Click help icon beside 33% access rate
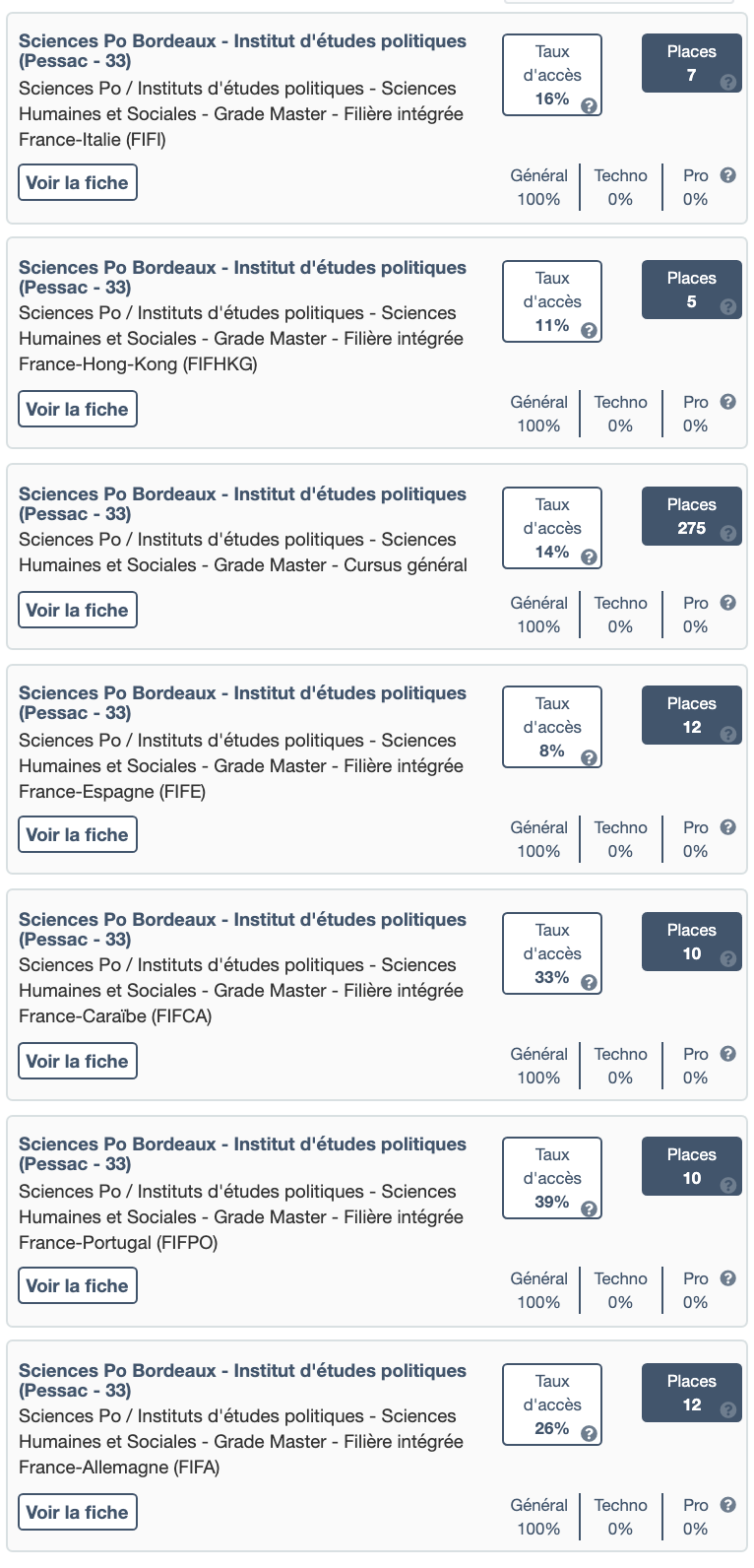Image resolution: width=754 pixels, height=1568 pixels. point(589,984)
